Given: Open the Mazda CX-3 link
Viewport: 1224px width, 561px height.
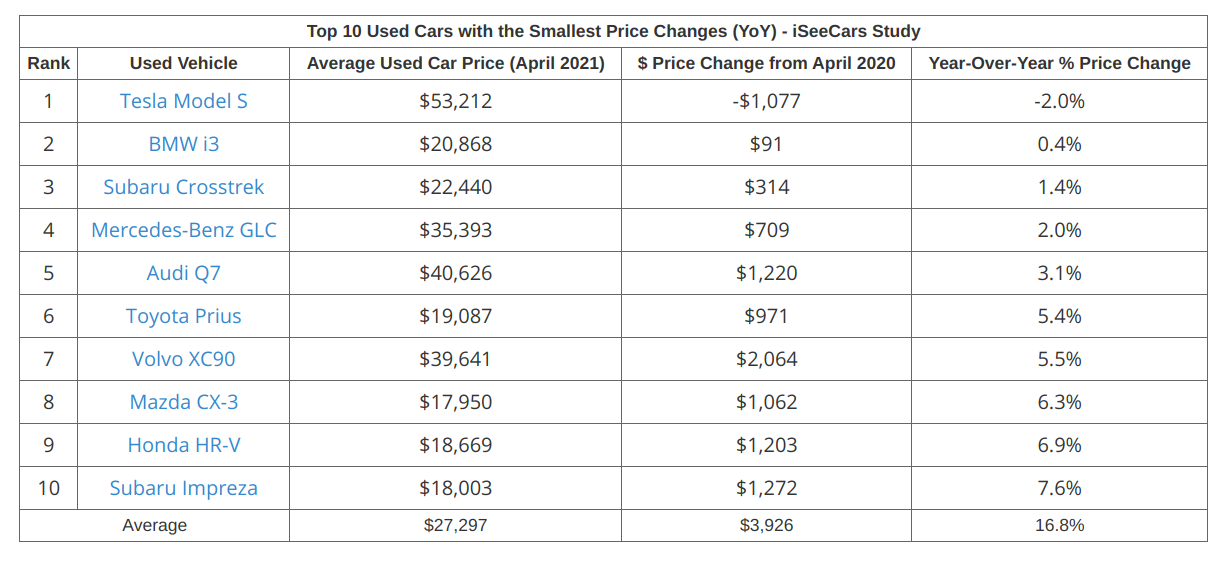Looking at the screenshot, I should [184, 402].
